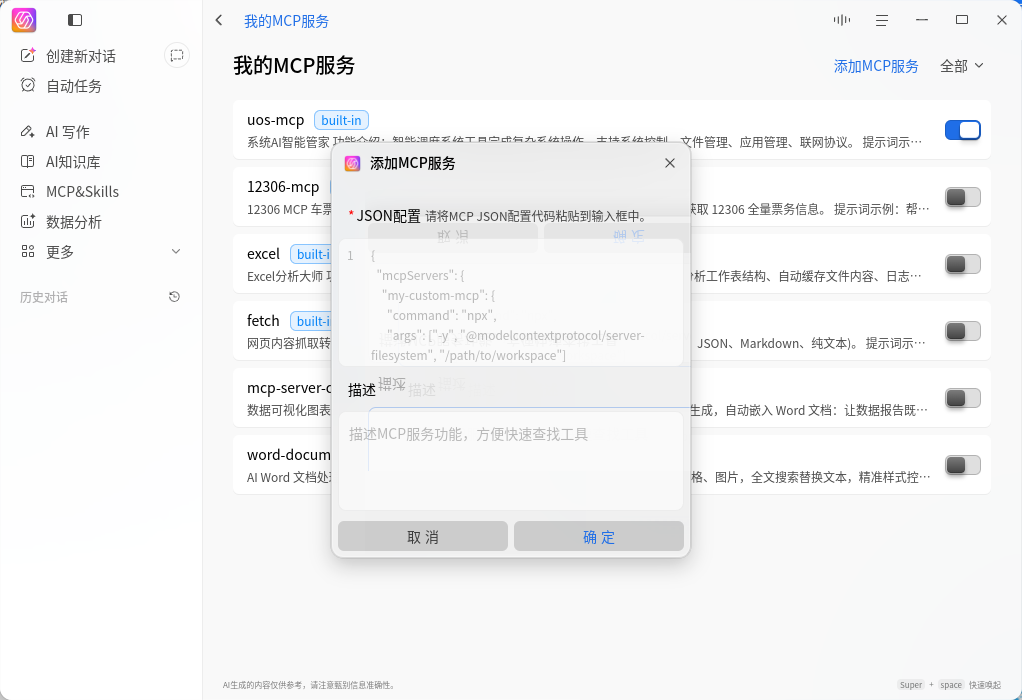Screen dimensions: 1022x700
Task: Select the excel service name
Action: pos(263,254)
